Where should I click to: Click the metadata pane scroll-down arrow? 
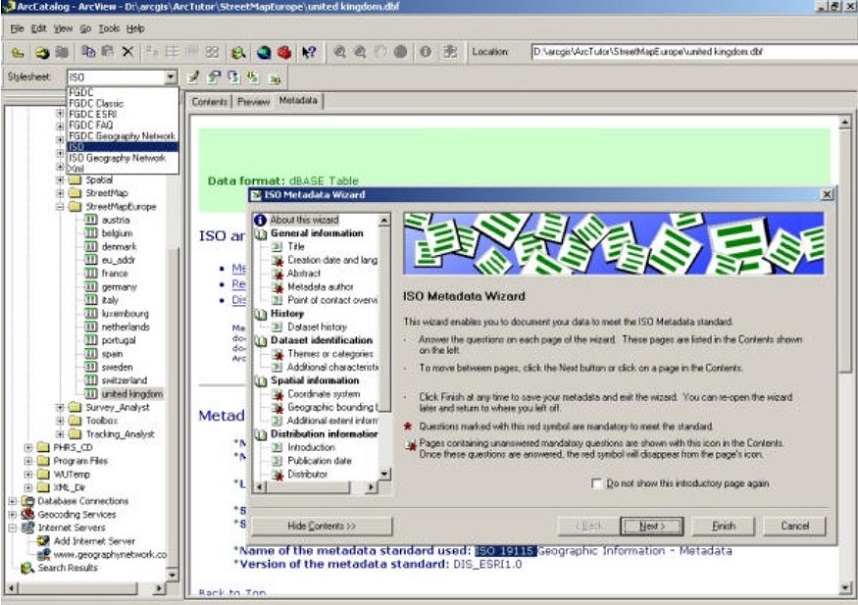point(845,588)
